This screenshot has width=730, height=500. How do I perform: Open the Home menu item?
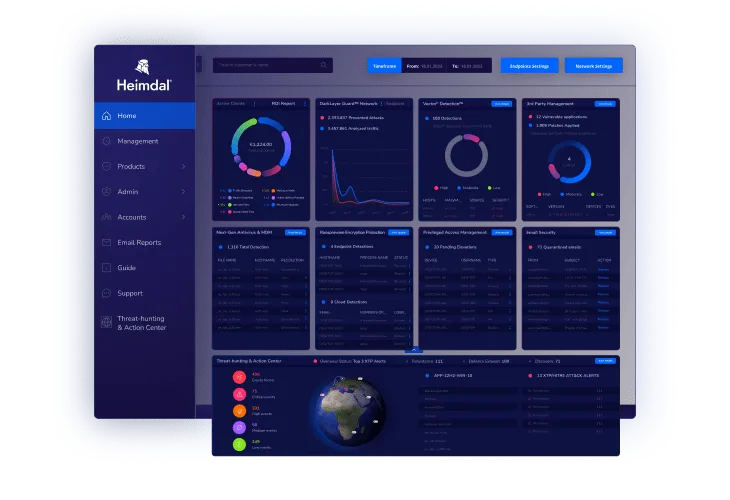(145, 115)
